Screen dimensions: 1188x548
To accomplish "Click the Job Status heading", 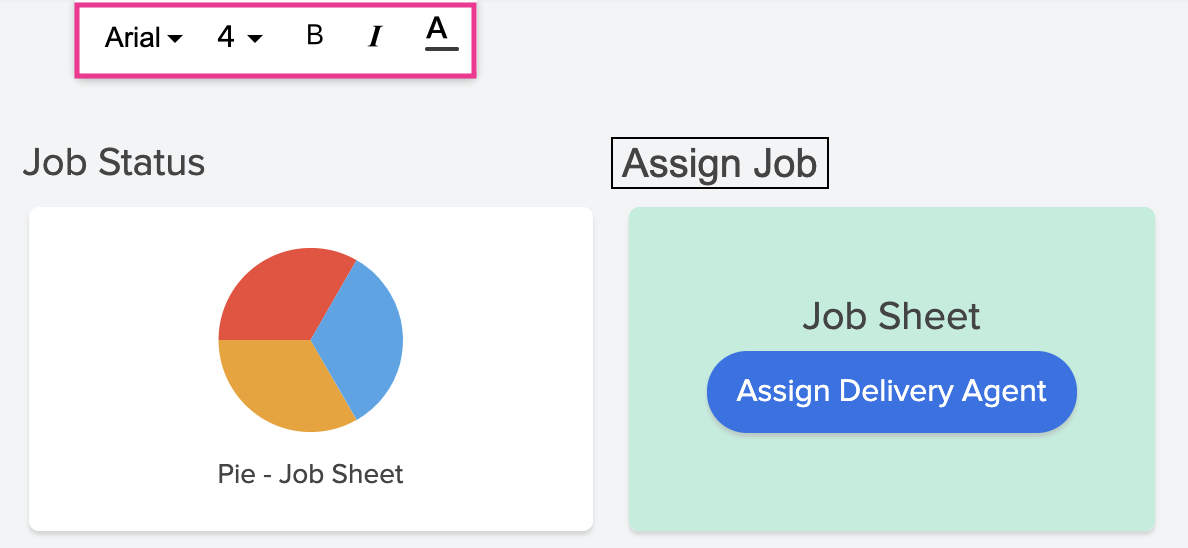I will 114,162.
